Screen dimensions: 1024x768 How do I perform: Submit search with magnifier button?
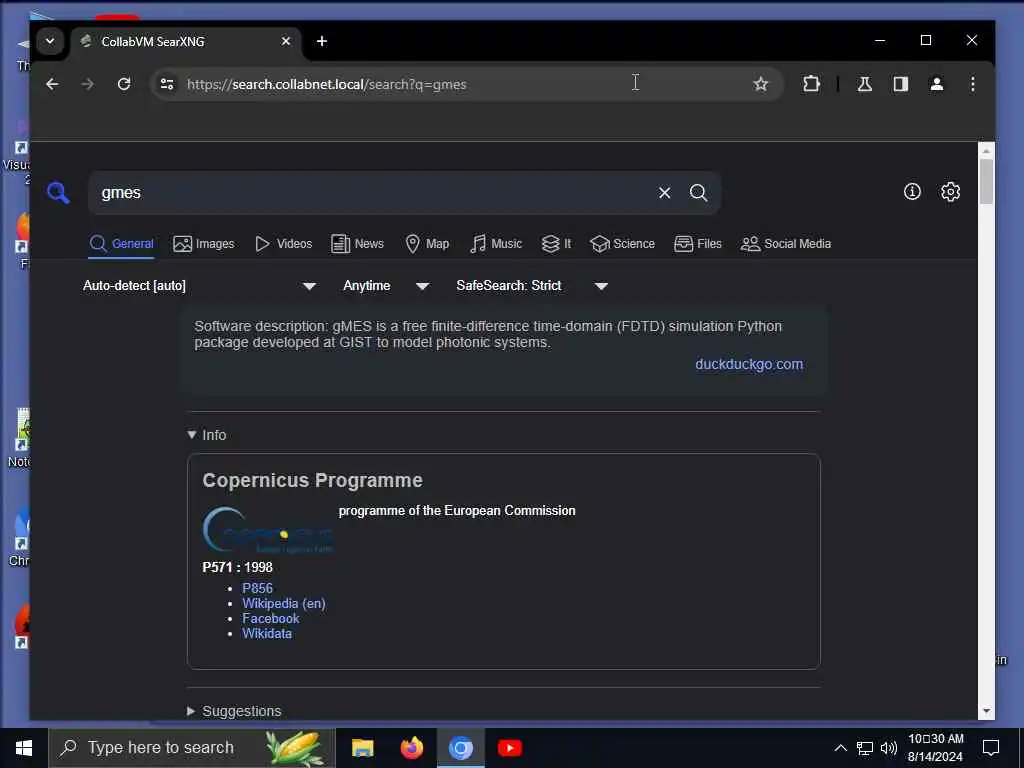[x=698, y=193]
